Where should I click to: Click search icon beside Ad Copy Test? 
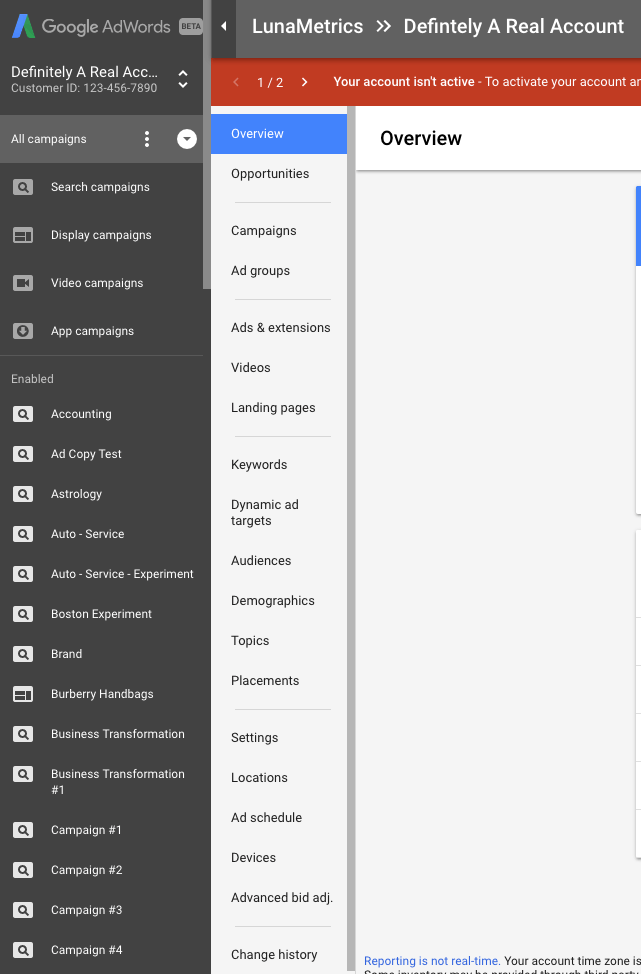(23, 454)
